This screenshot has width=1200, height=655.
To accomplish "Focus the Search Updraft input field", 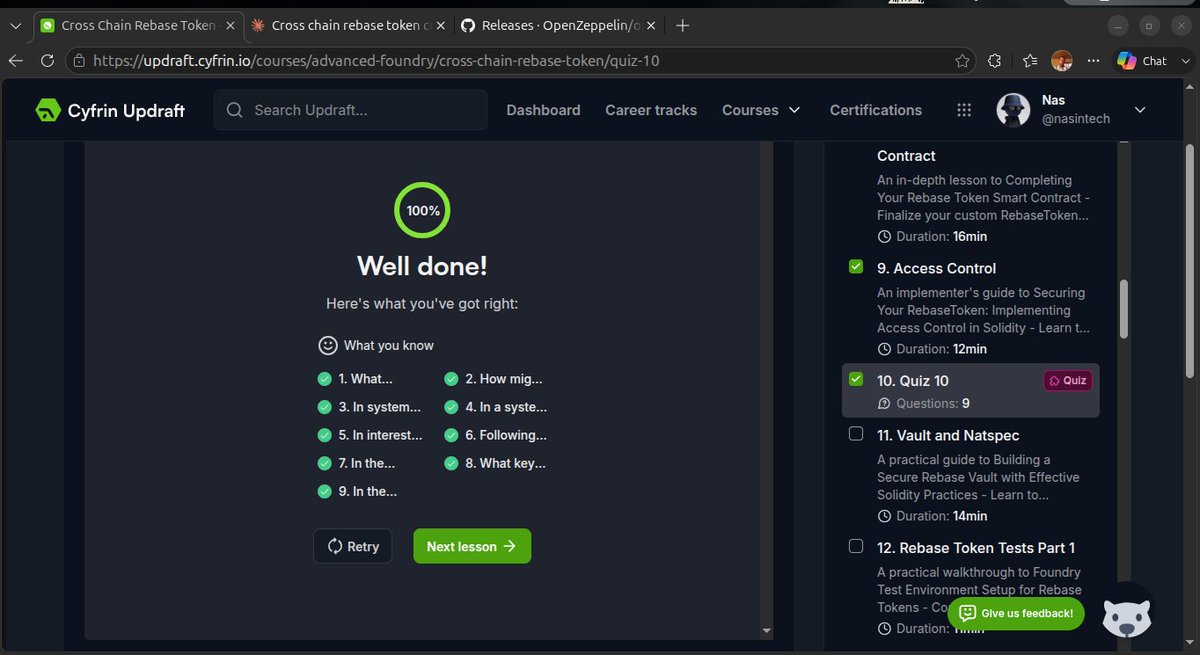I will [x=351, y=110].
